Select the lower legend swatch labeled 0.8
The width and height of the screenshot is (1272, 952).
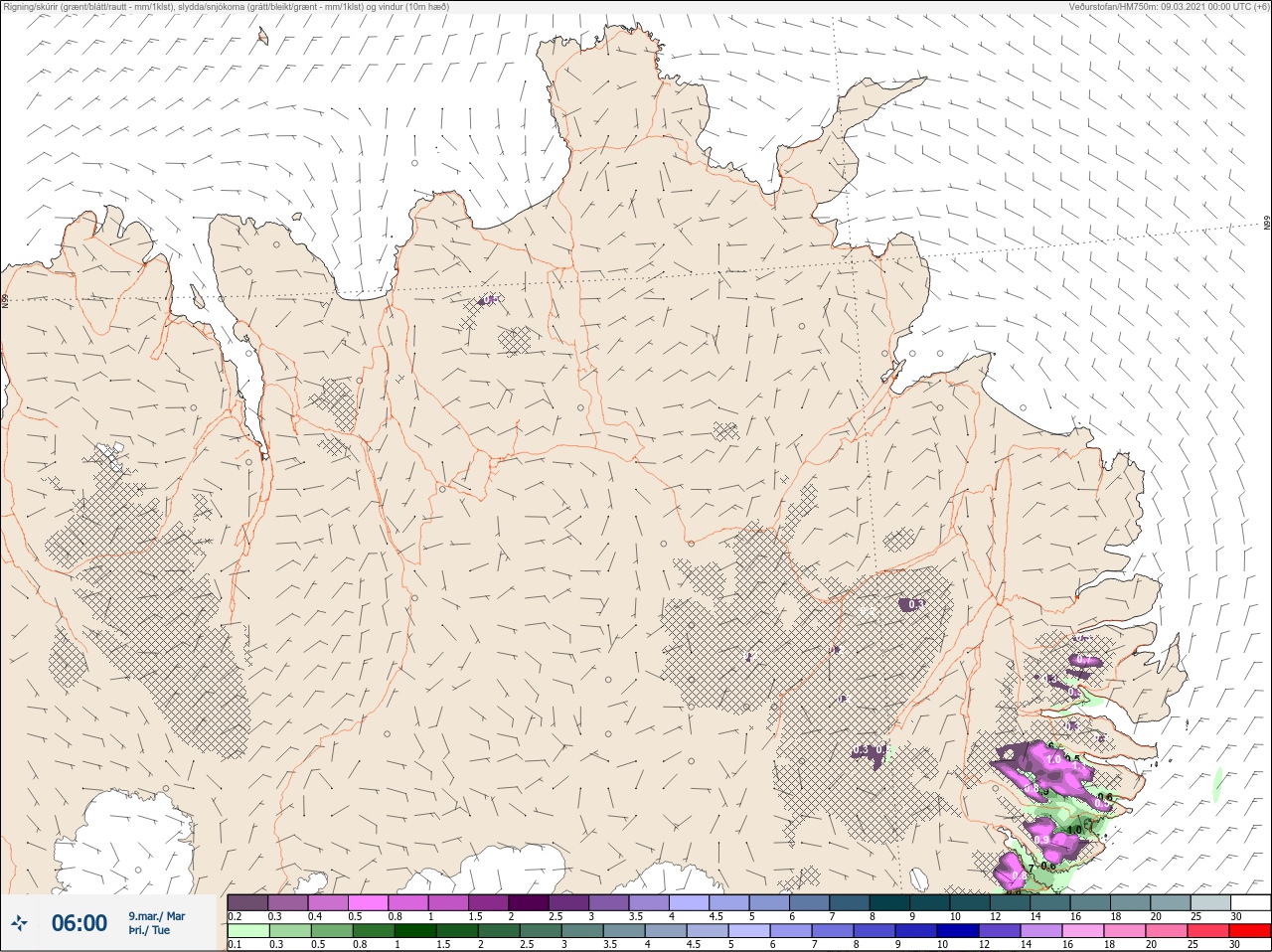pyautogui.click(x=374, y=931)
